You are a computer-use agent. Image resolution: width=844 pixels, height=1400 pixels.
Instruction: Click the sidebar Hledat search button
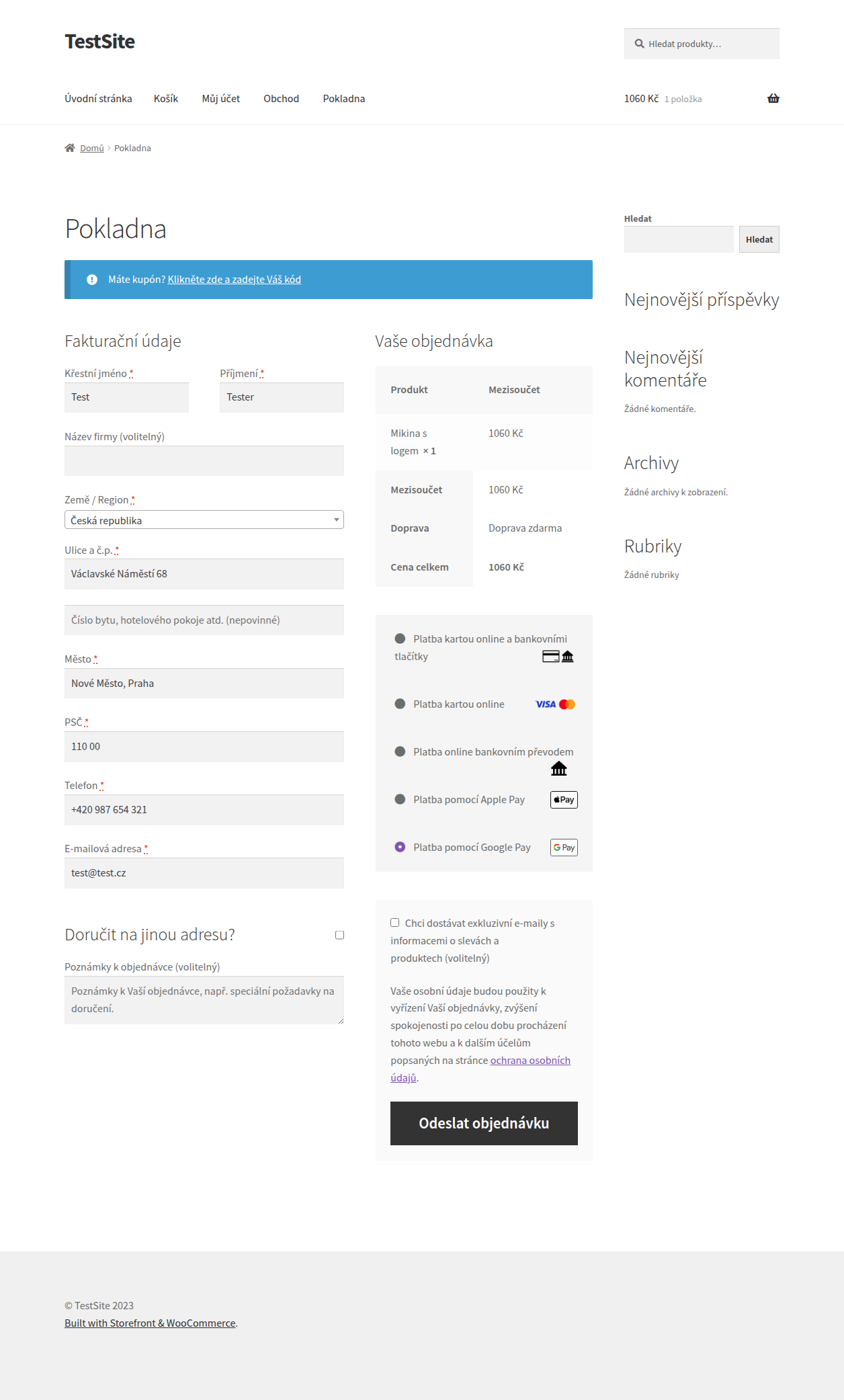pyautogui.click(x=759, y=239)
